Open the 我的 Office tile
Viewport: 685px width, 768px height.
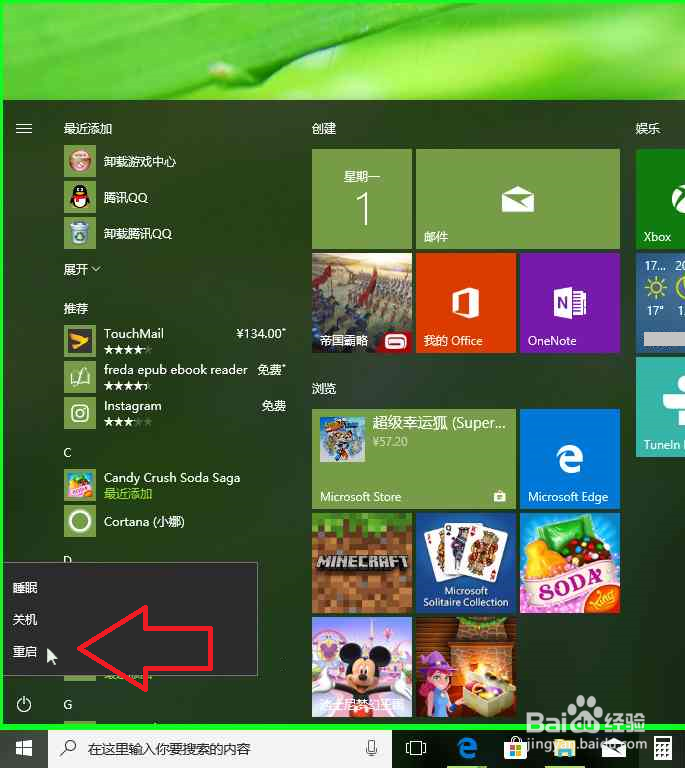point(466,303)
